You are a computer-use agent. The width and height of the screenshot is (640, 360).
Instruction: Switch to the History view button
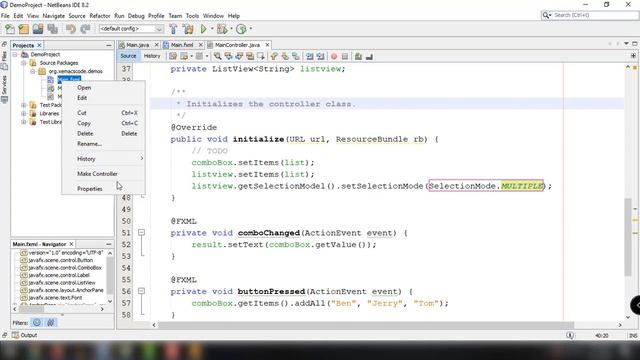coord(152,56)
